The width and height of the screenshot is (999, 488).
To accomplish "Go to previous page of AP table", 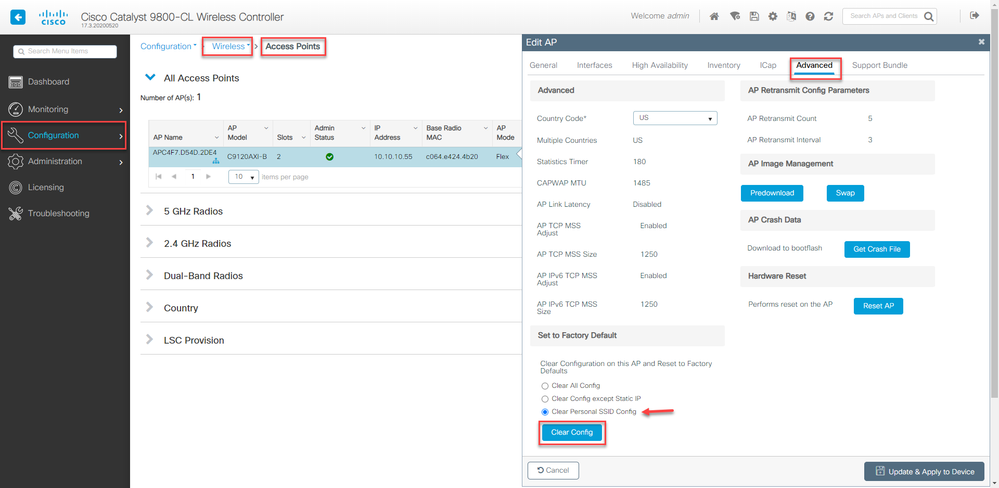I will click(x=174, y=176).
